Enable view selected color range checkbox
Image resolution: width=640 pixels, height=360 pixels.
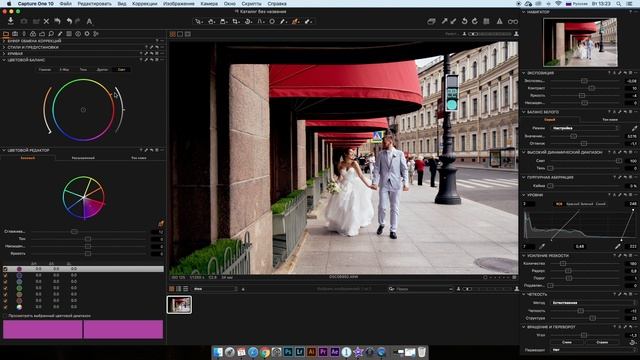point(5,316)
